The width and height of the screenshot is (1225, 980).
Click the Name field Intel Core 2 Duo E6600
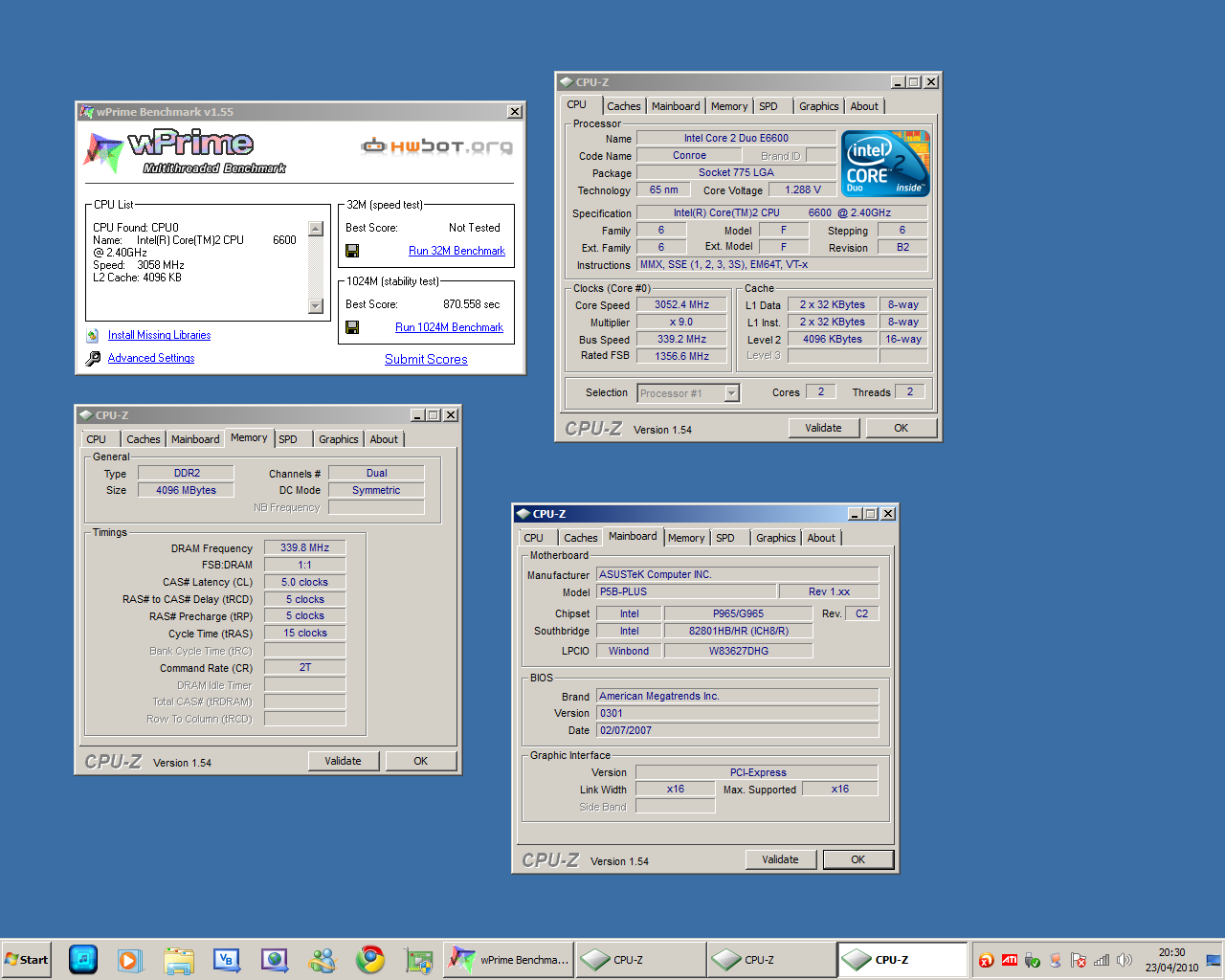[x=736, y=138]
